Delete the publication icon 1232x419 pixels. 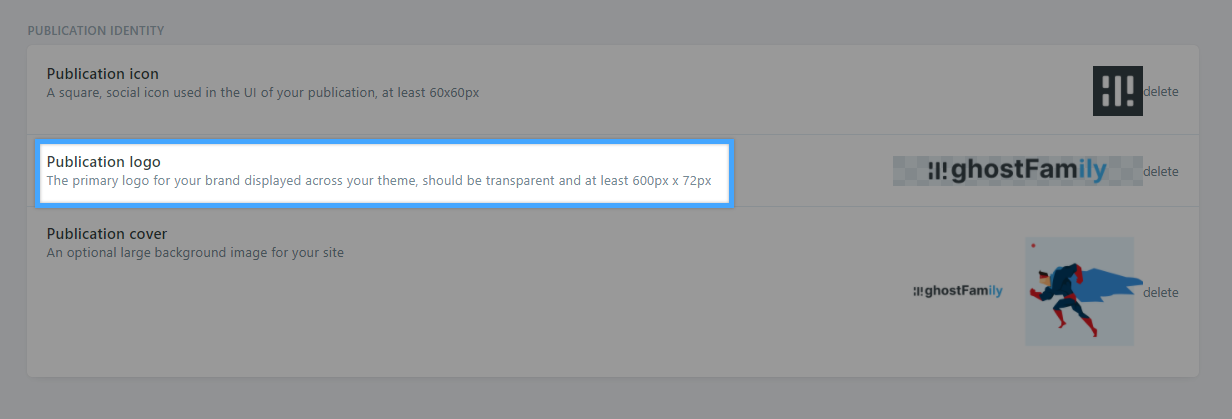tap(1161, 91)
